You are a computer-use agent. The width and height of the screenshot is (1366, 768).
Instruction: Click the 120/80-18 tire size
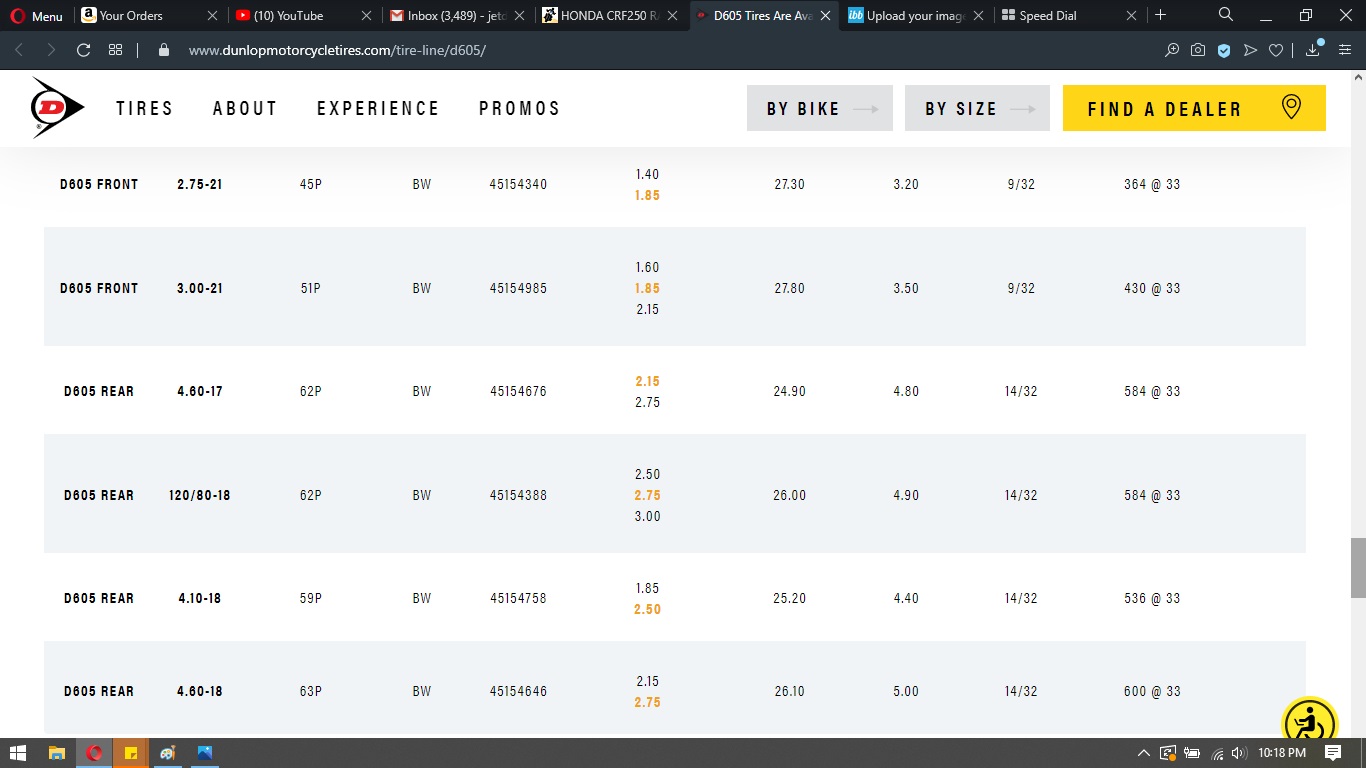200,495
